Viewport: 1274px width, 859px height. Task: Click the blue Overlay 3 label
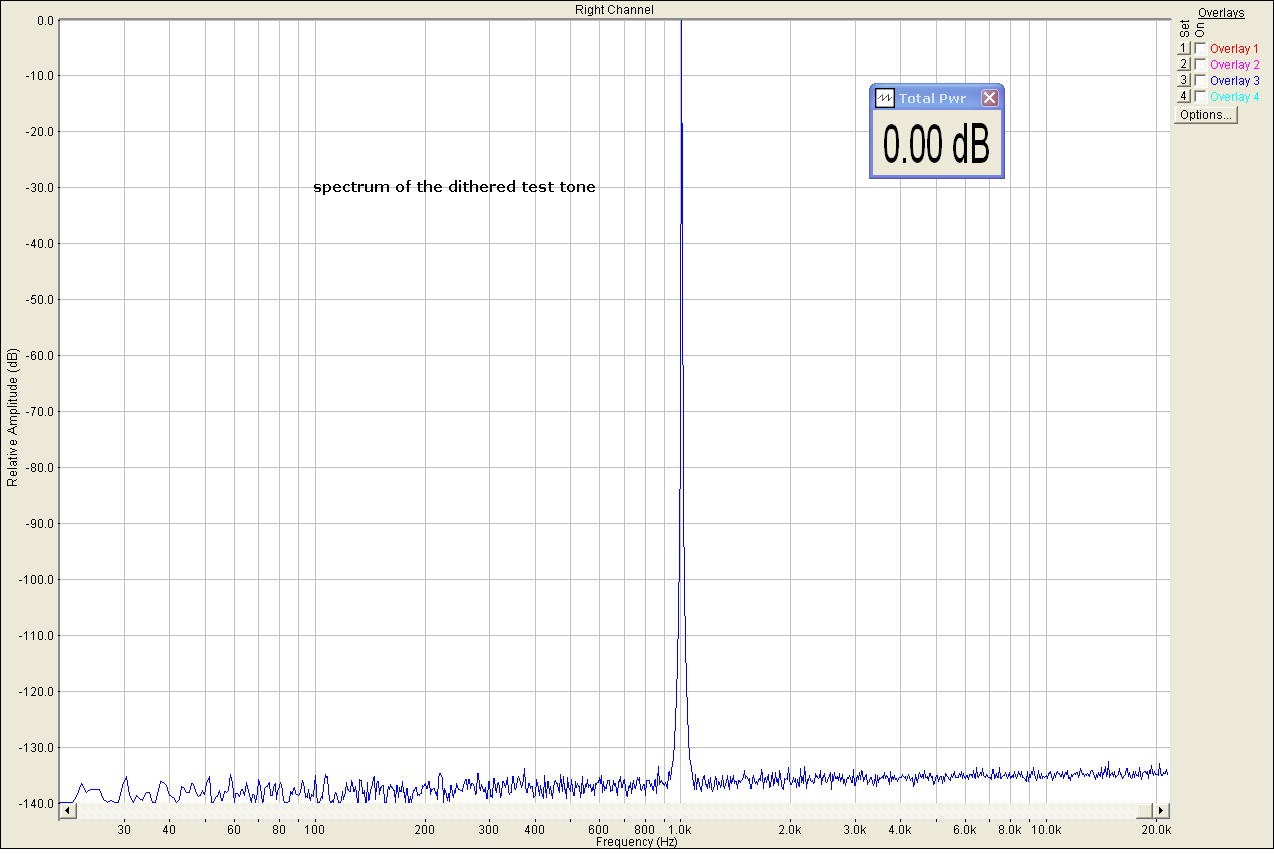(1234, 80)
